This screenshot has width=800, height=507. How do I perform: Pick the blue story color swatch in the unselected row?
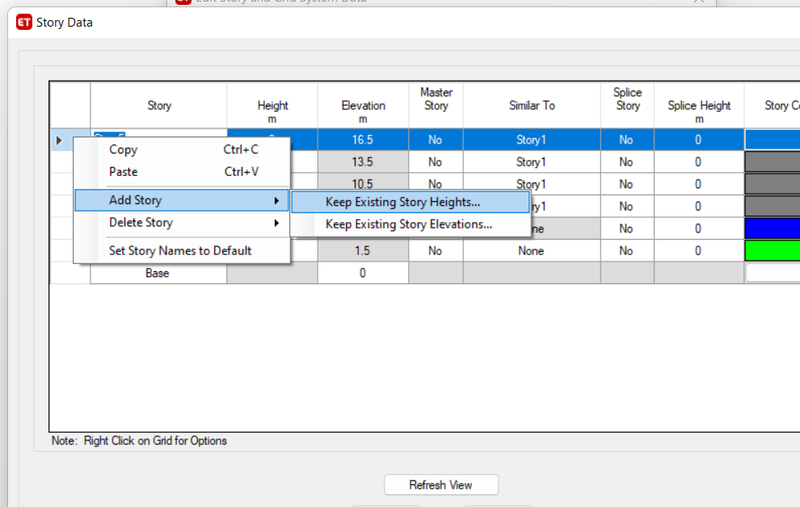772,229
